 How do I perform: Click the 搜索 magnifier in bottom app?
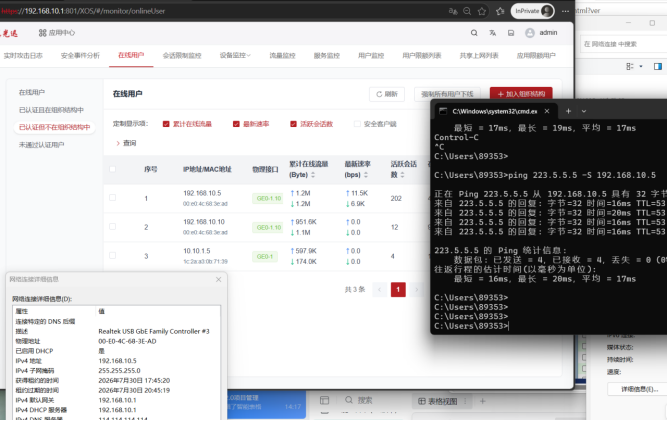(349, 400)
